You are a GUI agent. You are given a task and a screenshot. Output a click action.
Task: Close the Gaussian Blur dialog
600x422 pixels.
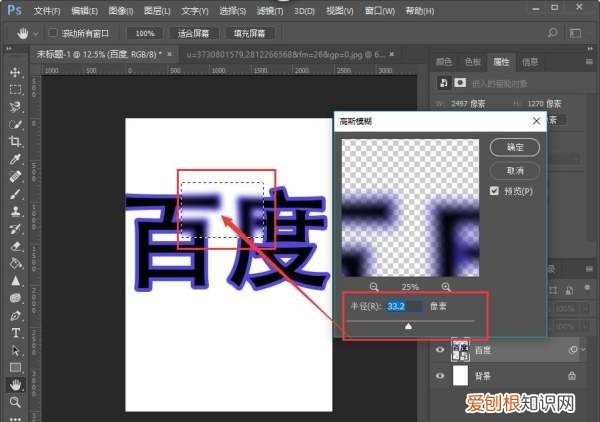(536, 121)
